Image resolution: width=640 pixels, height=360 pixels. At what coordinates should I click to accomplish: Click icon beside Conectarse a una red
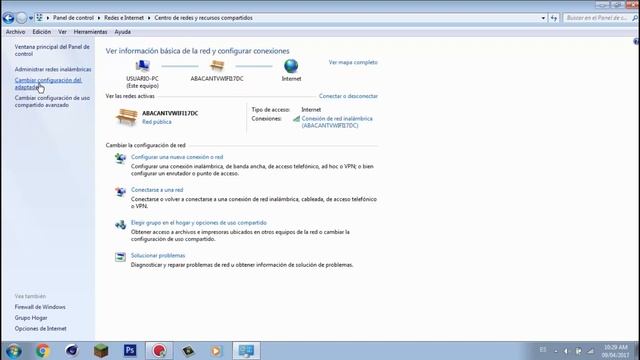click(x=120, y=191)
